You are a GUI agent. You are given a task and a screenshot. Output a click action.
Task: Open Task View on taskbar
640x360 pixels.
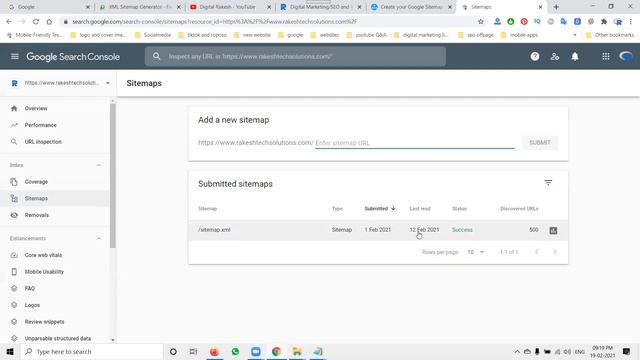pos(193,351)
